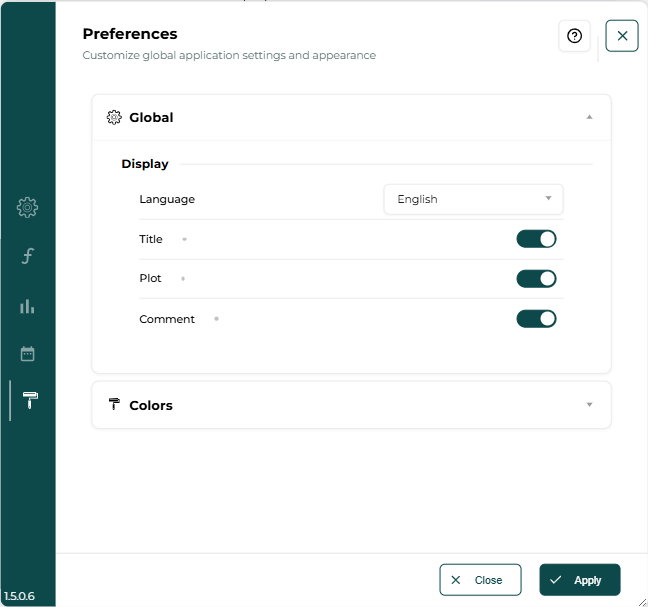
Task: Open the Language dropdown set to English
Action: click(473, 199)
